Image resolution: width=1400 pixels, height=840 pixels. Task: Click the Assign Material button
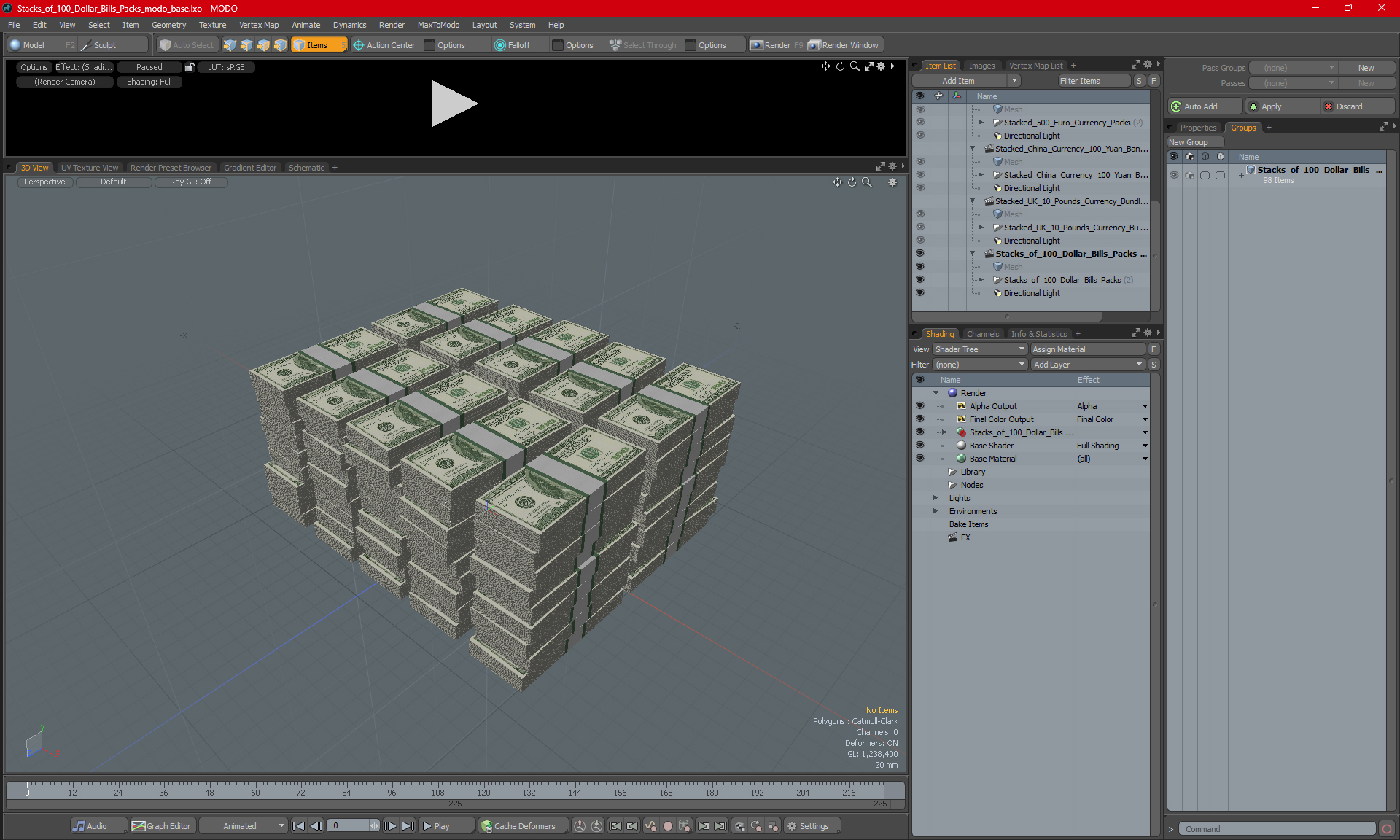point(1089,349)
